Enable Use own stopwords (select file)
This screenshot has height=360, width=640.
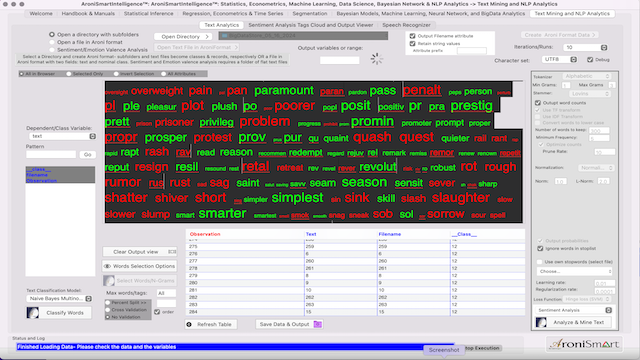(540, 262)
